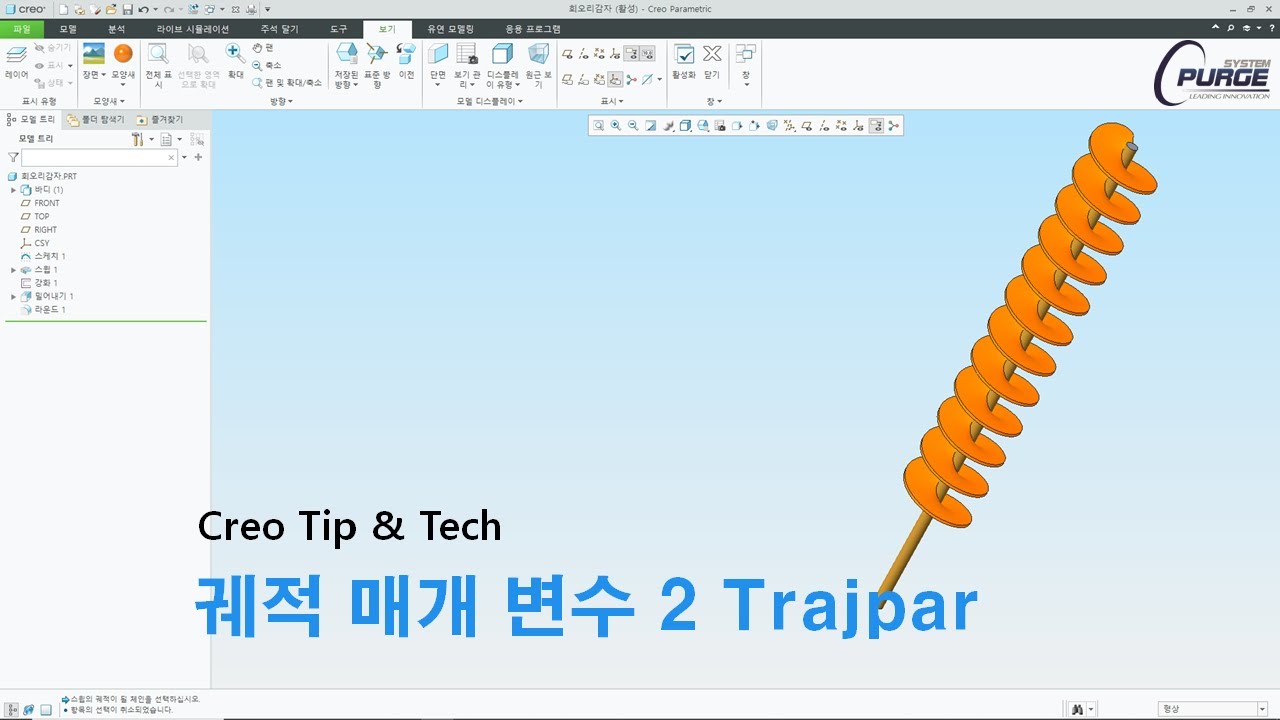Click the 파일 (File) menu button
The height and width of the screenshot is (720, 1280).
21,29
